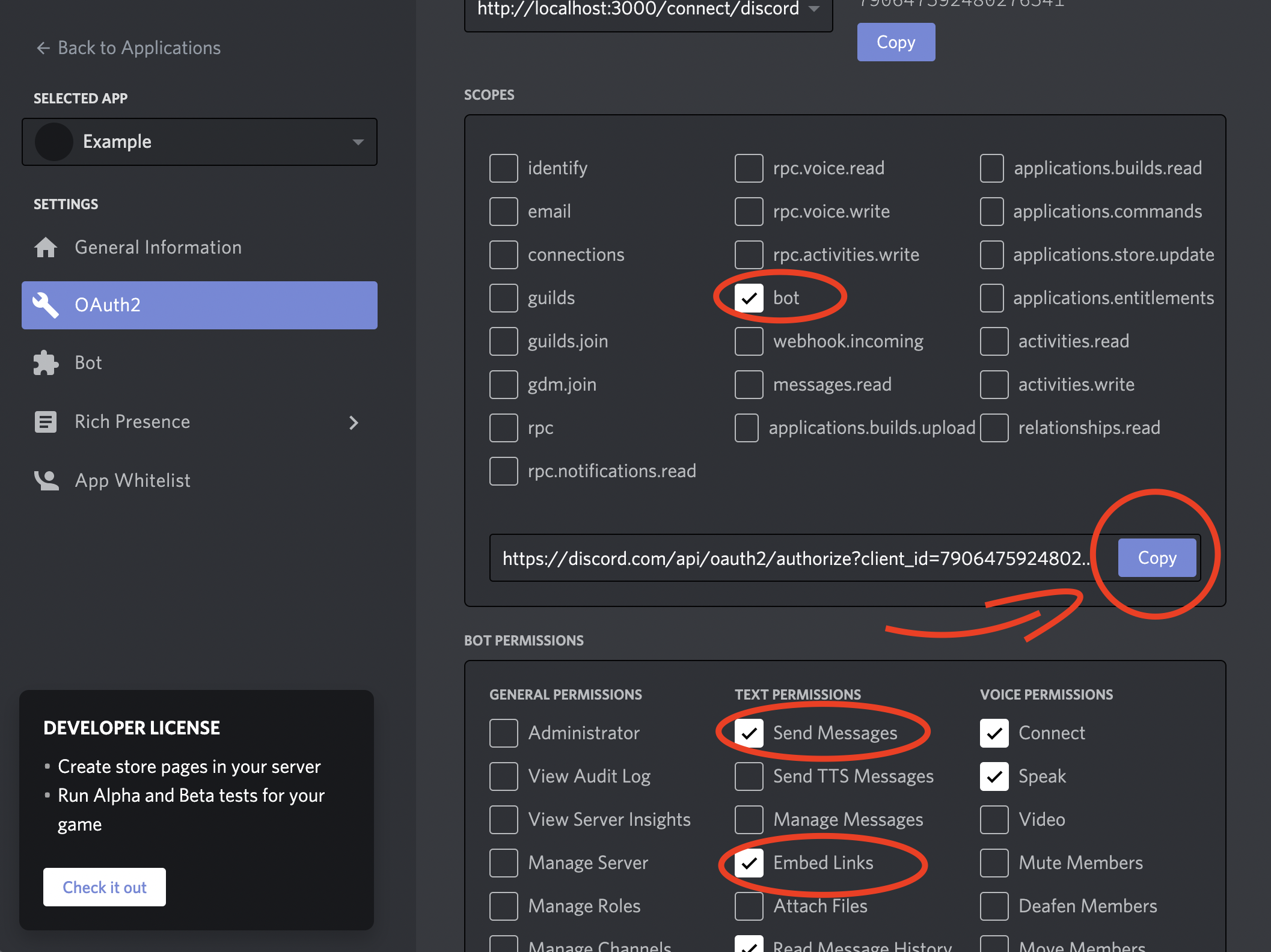Click the Example app avatar circle
This screenshot has height=952, width=1271.
[x=54, y=142]
